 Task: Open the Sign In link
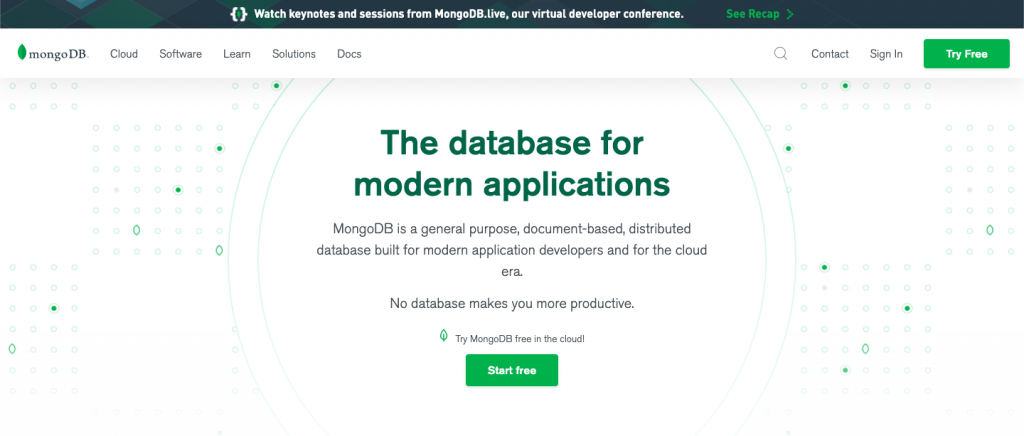tap(886, 54)
